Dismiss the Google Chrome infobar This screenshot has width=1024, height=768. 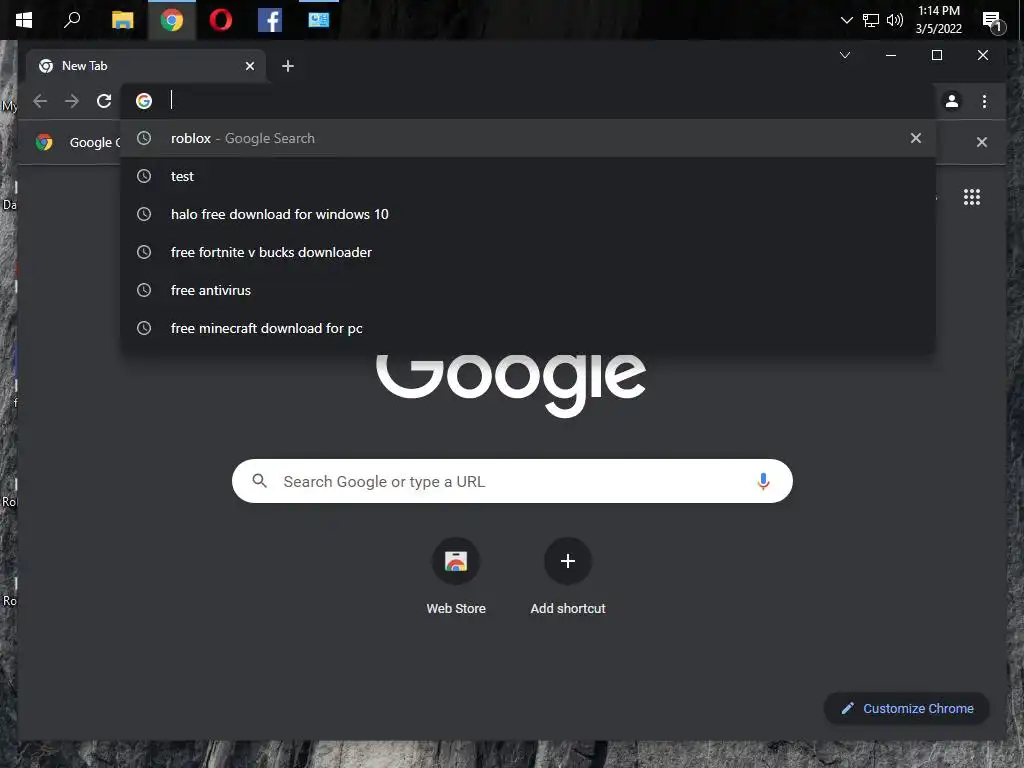982,142
